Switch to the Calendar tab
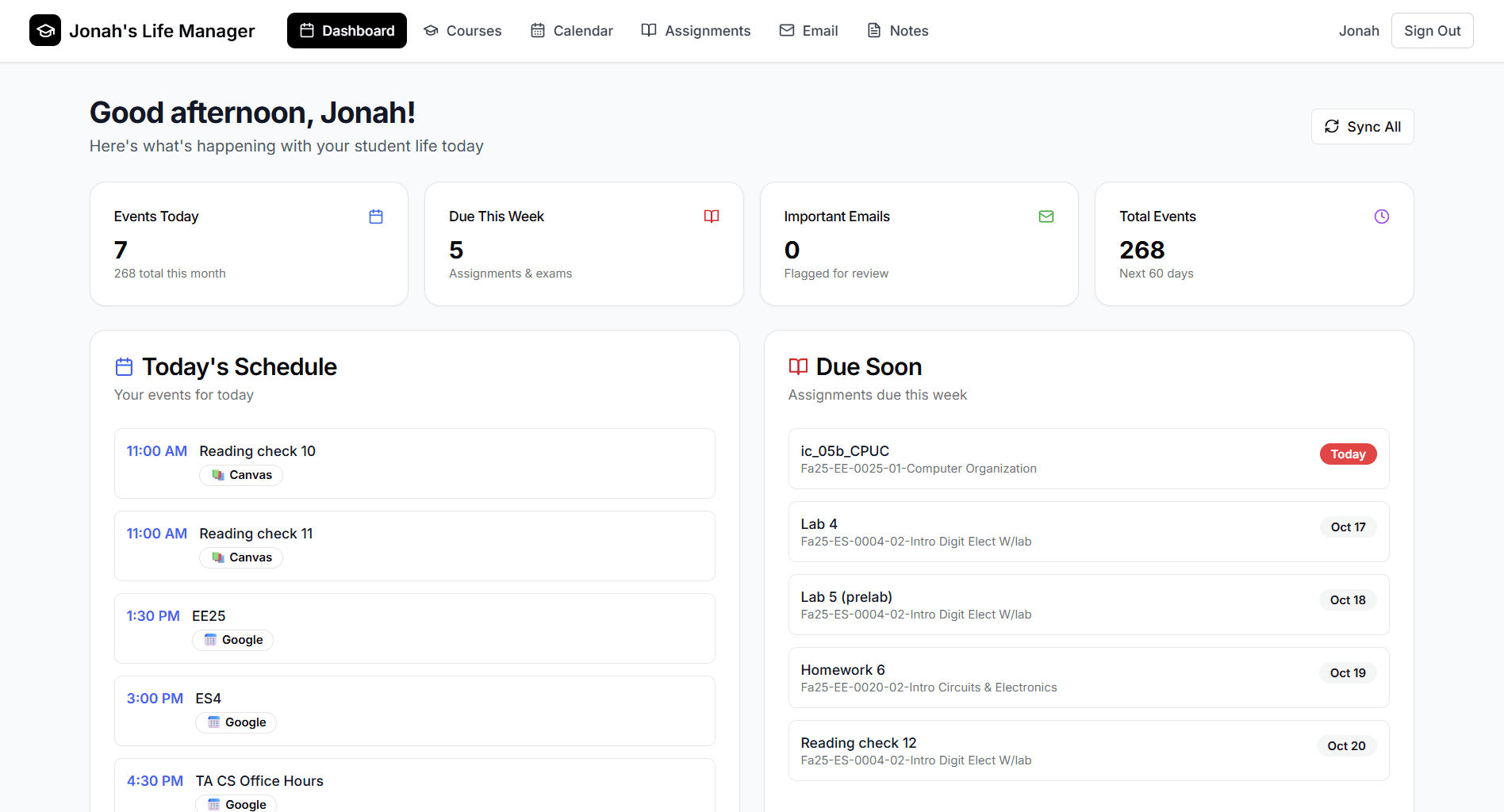The height and width of the screenshot is (812, 1504). [572, 31]
